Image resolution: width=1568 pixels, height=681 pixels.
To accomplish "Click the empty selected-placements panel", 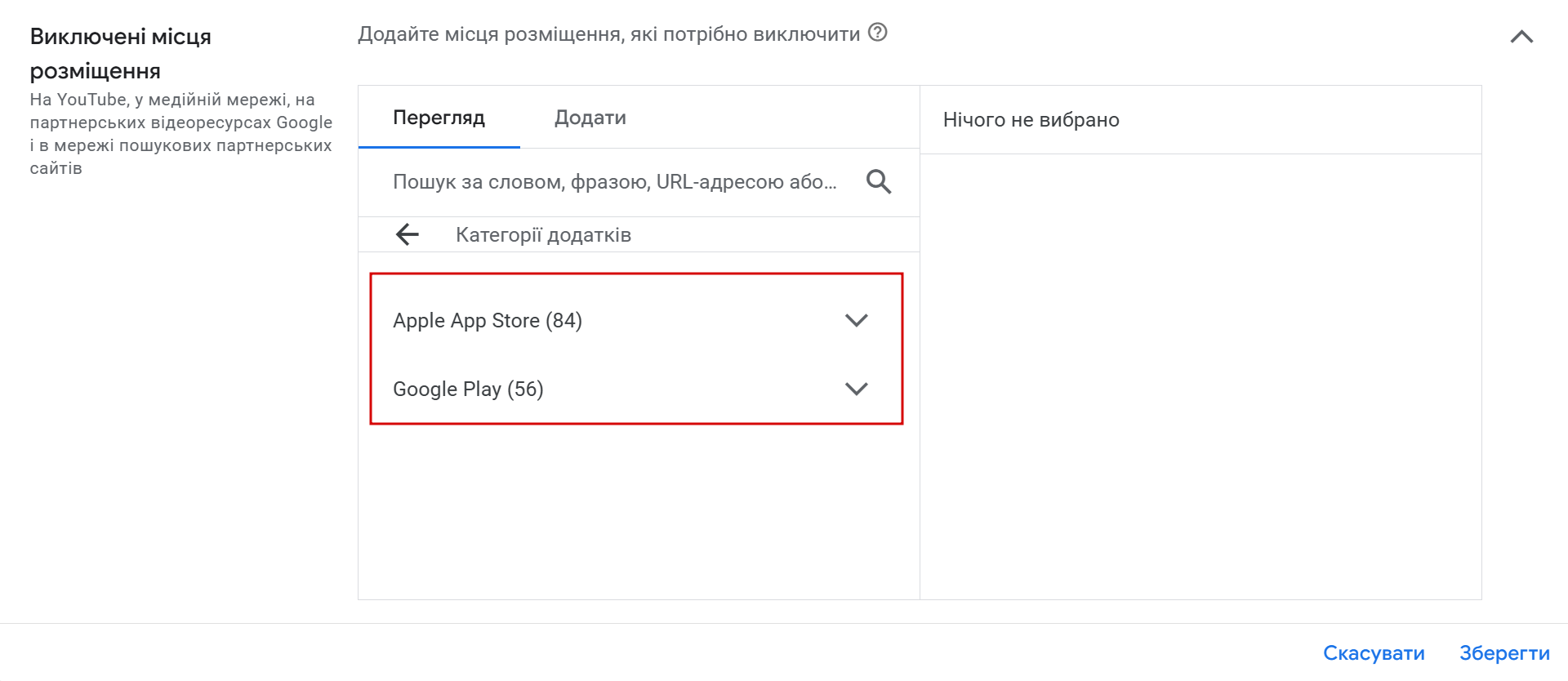I will (1200, 376).
